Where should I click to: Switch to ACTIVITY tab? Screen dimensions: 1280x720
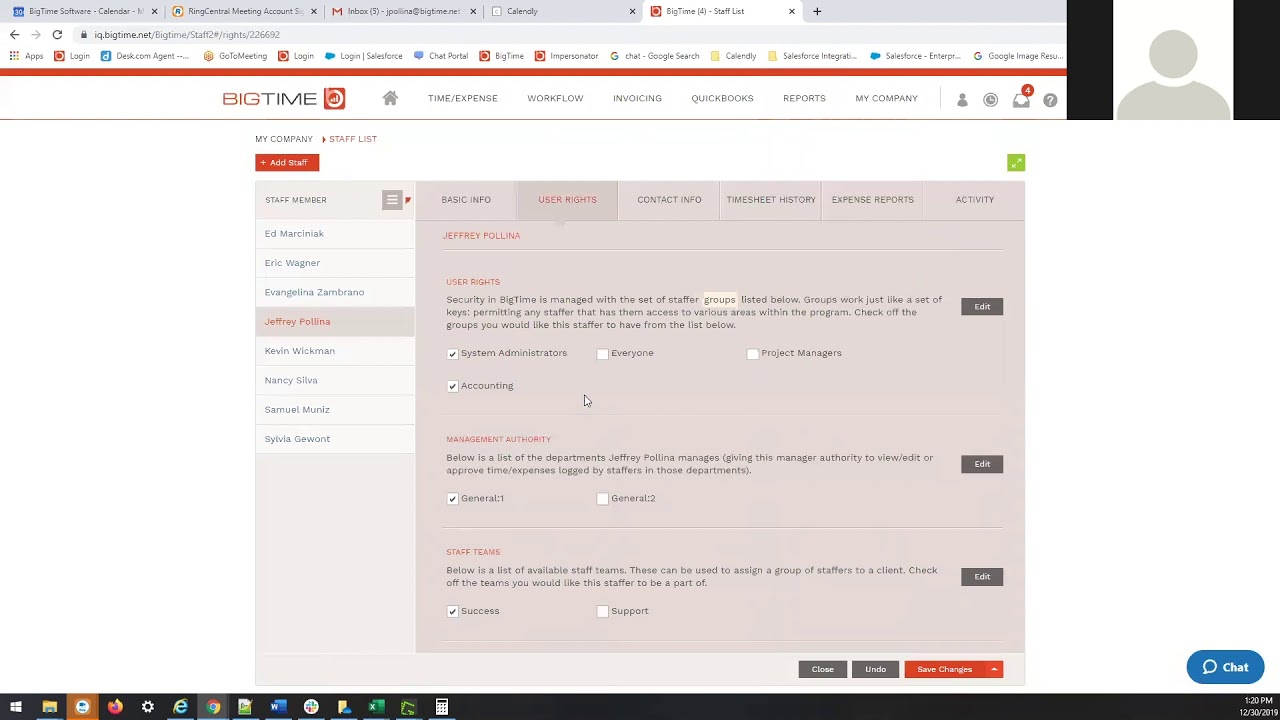click(x=975, y=200)
